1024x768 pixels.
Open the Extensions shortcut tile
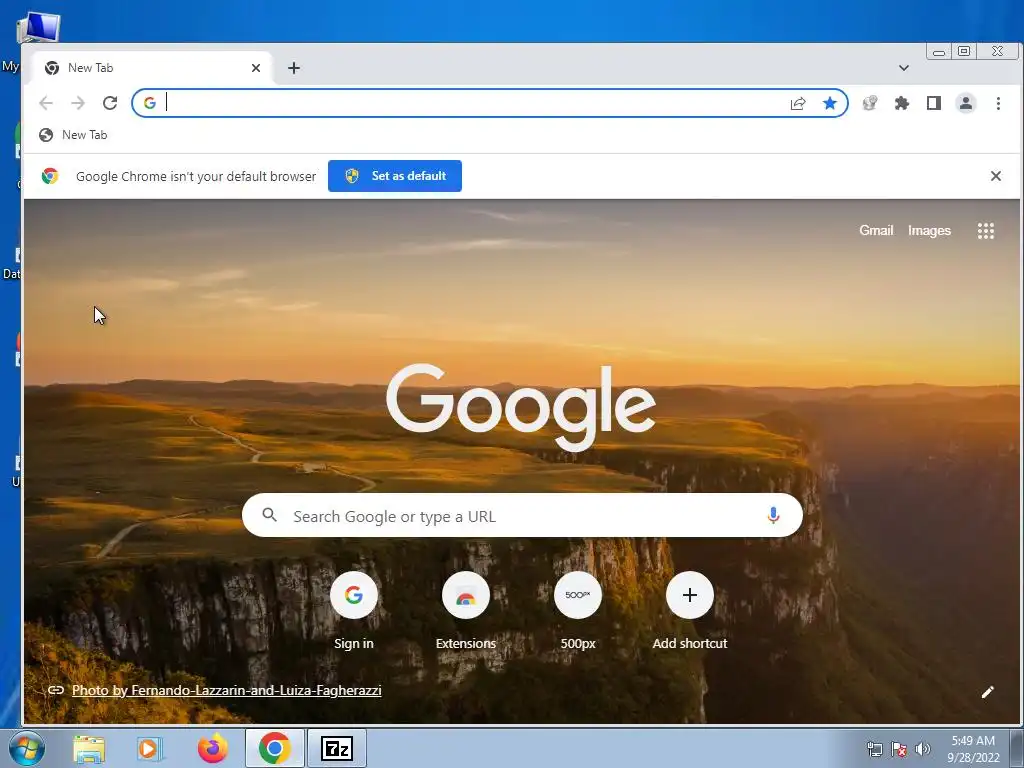click(466, 611)
